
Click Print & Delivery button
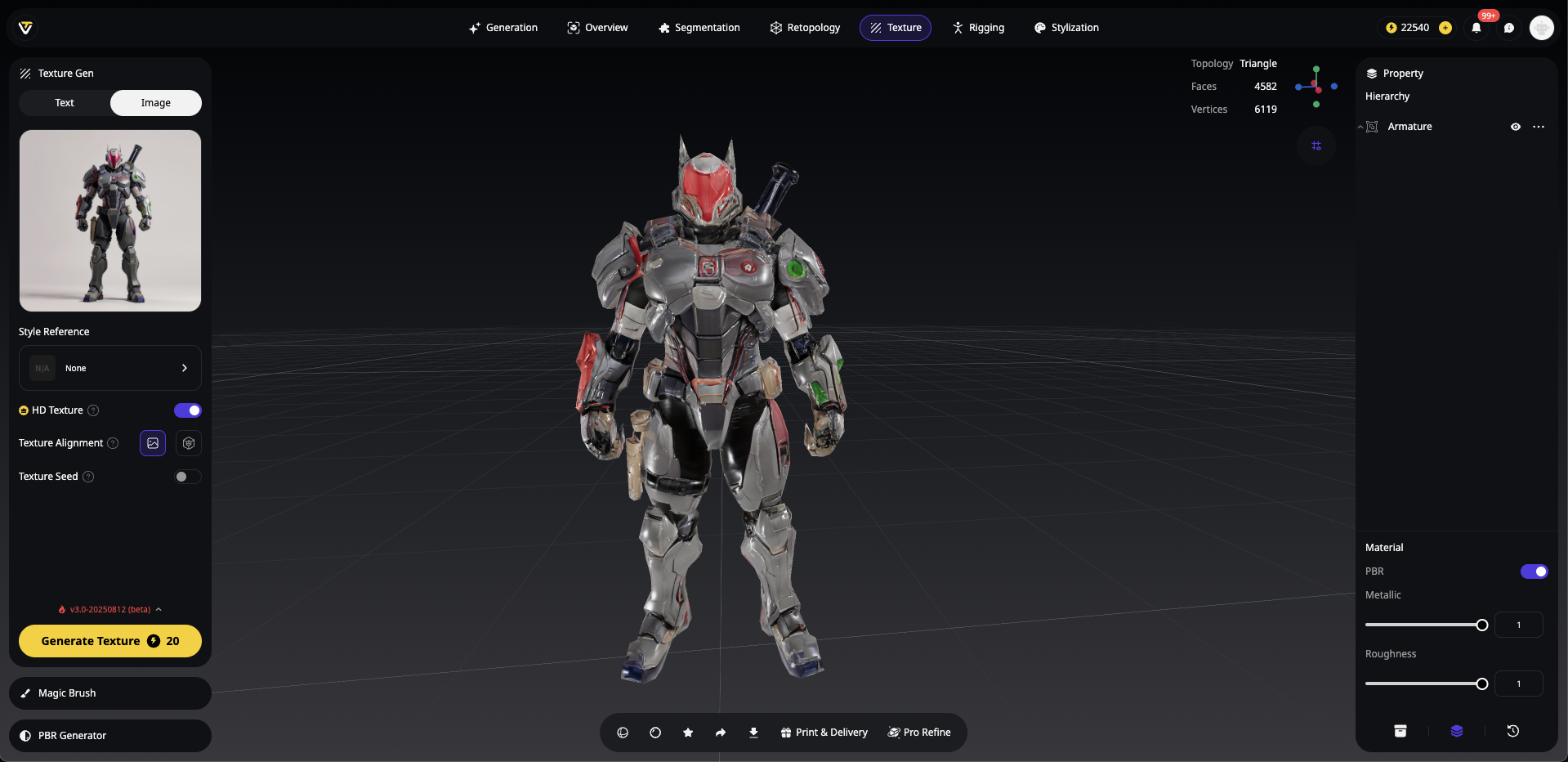824,733
